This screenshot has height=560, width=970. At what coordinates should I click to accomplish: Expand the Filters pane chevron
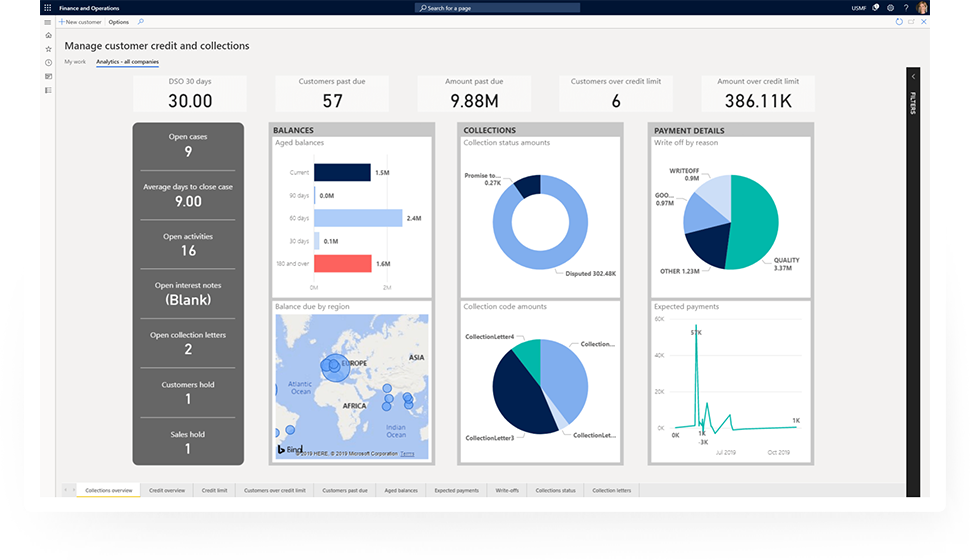(x=913, y=77)
